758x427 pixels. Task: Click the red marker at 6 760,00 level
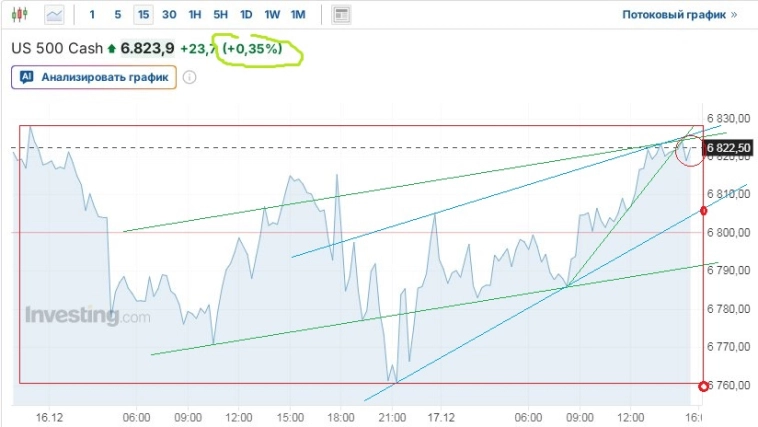pyautogui.click(x=703, y=385)
